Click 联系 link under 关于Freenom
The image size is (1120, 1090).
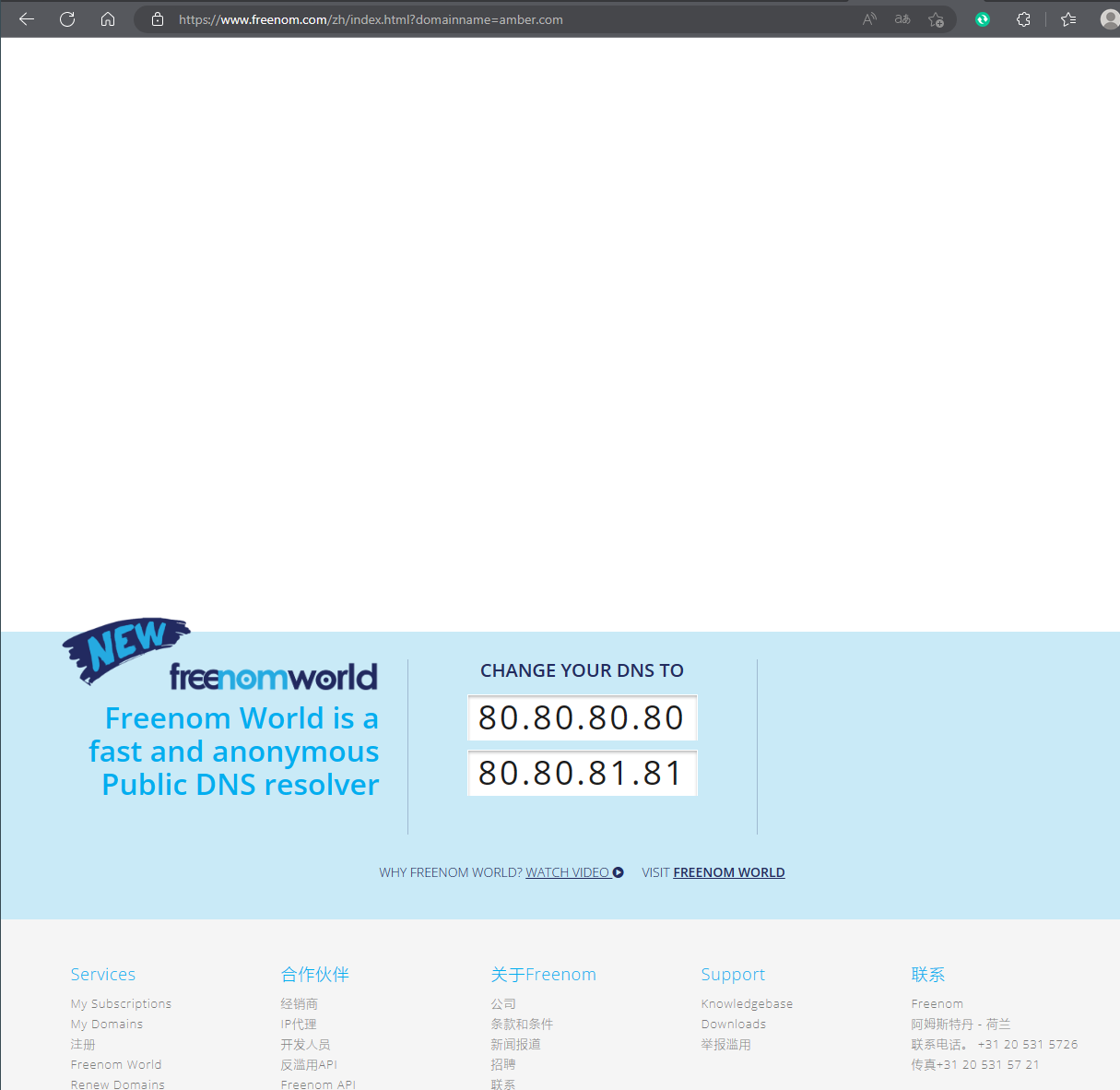(x=503, y=1084)
